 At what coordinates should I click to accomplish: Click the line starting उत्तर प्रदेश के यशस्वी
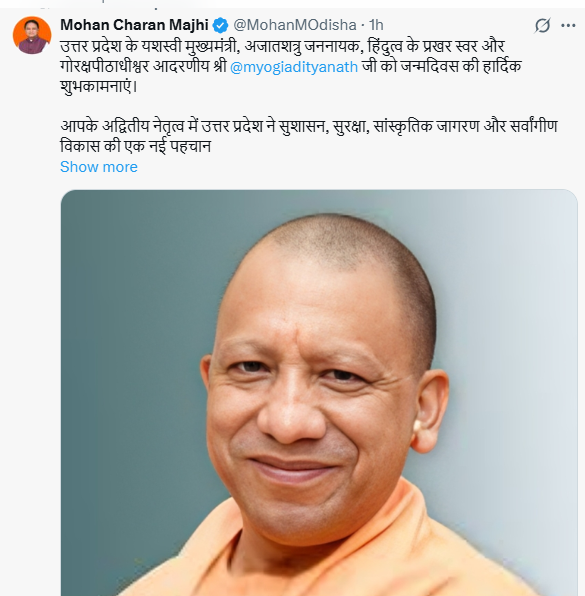tap(282, 46)
